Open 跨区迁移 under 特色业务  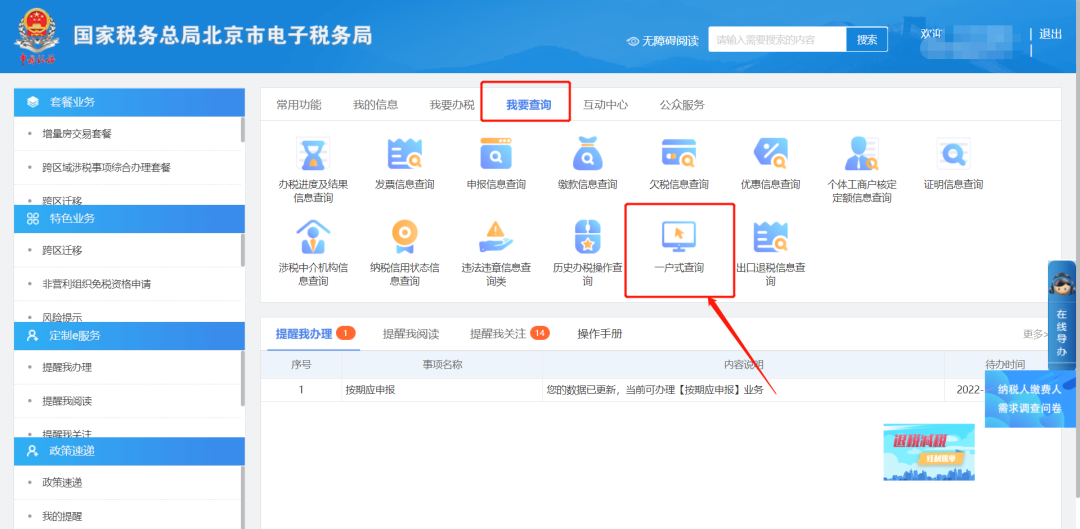pyautogui.click(x=62, y=250)
